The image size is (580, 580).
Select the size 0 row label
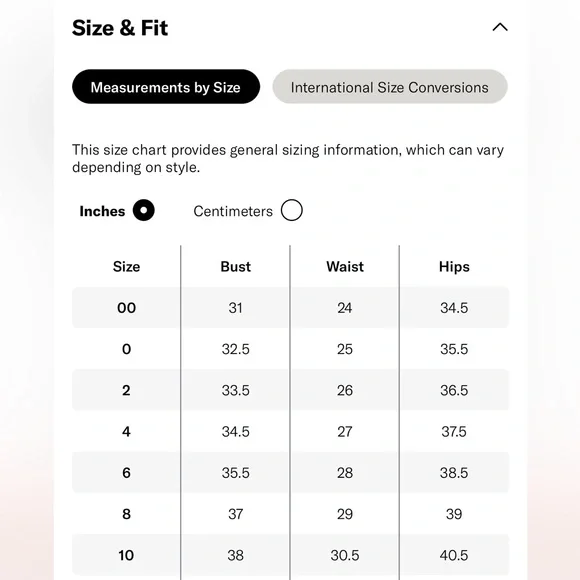[x=126, y=349]
